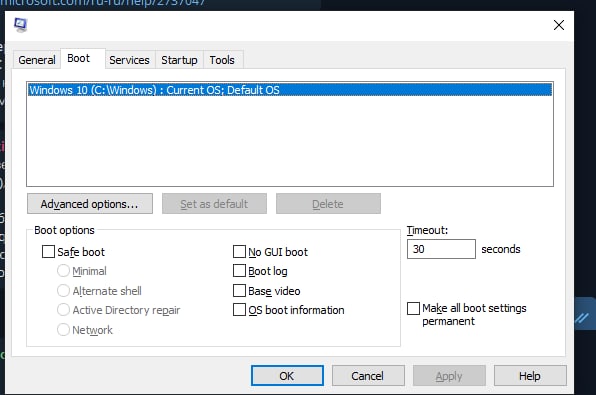Image resolution: width=596 pixels, height=395 pixels.
Task: Confirm with the OK button
Action: (287, 376)
